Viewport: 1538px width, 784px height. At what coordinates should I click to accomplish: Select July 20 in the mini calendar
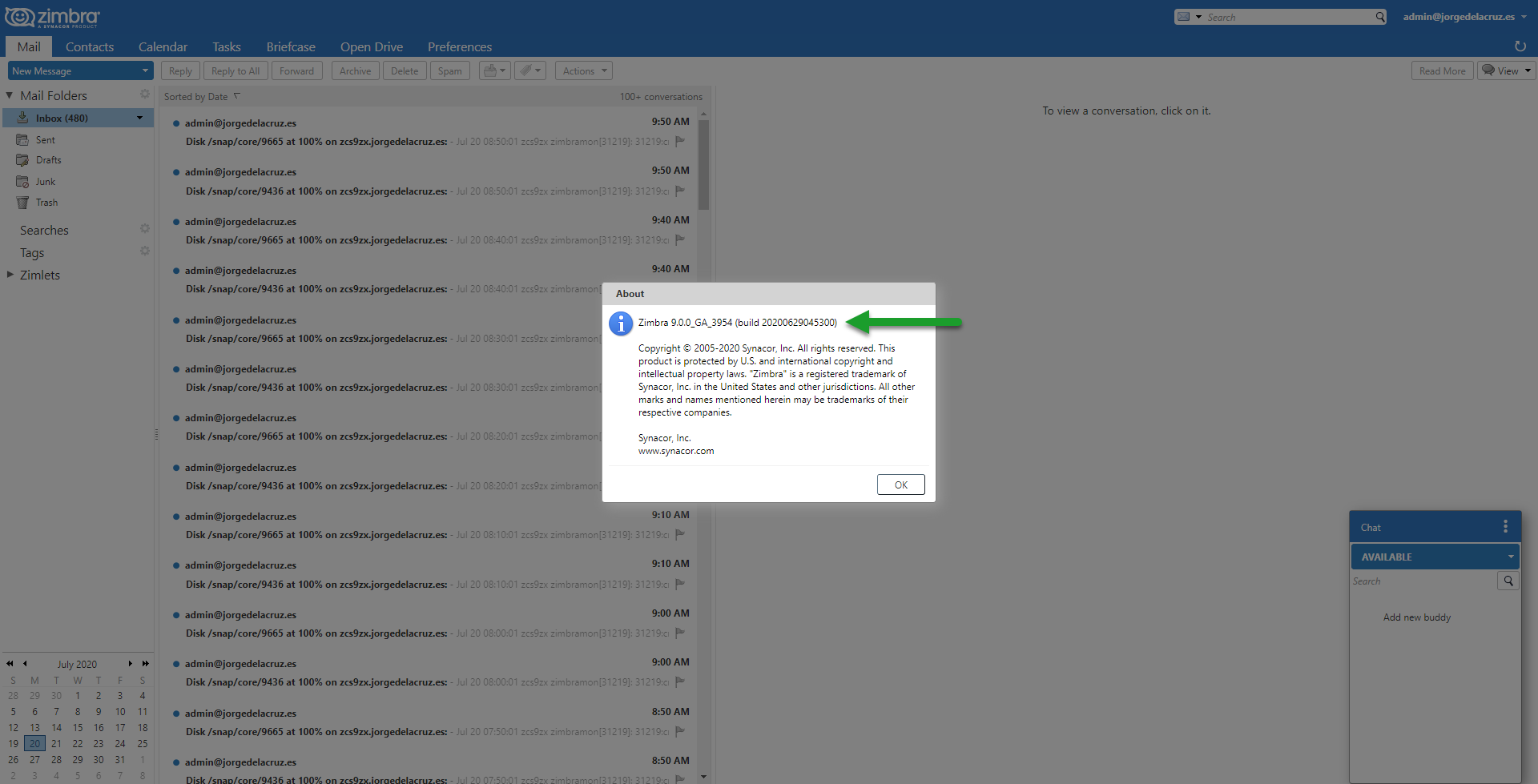click(34, 743)
